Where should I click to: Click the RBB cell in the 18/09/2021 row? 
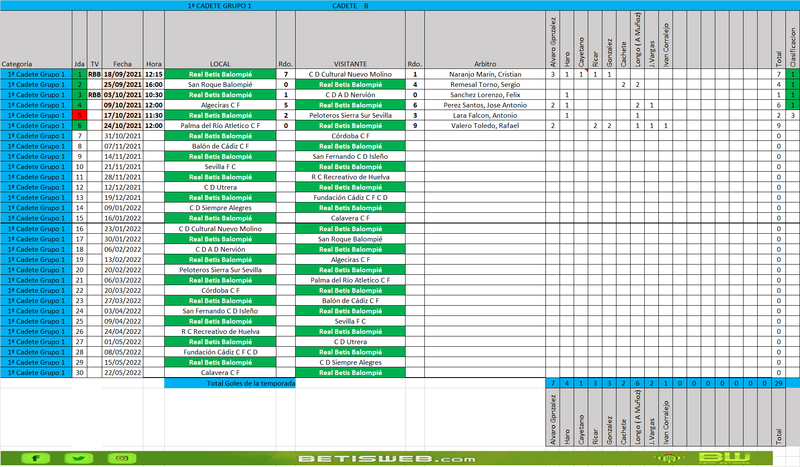[94, 74]
